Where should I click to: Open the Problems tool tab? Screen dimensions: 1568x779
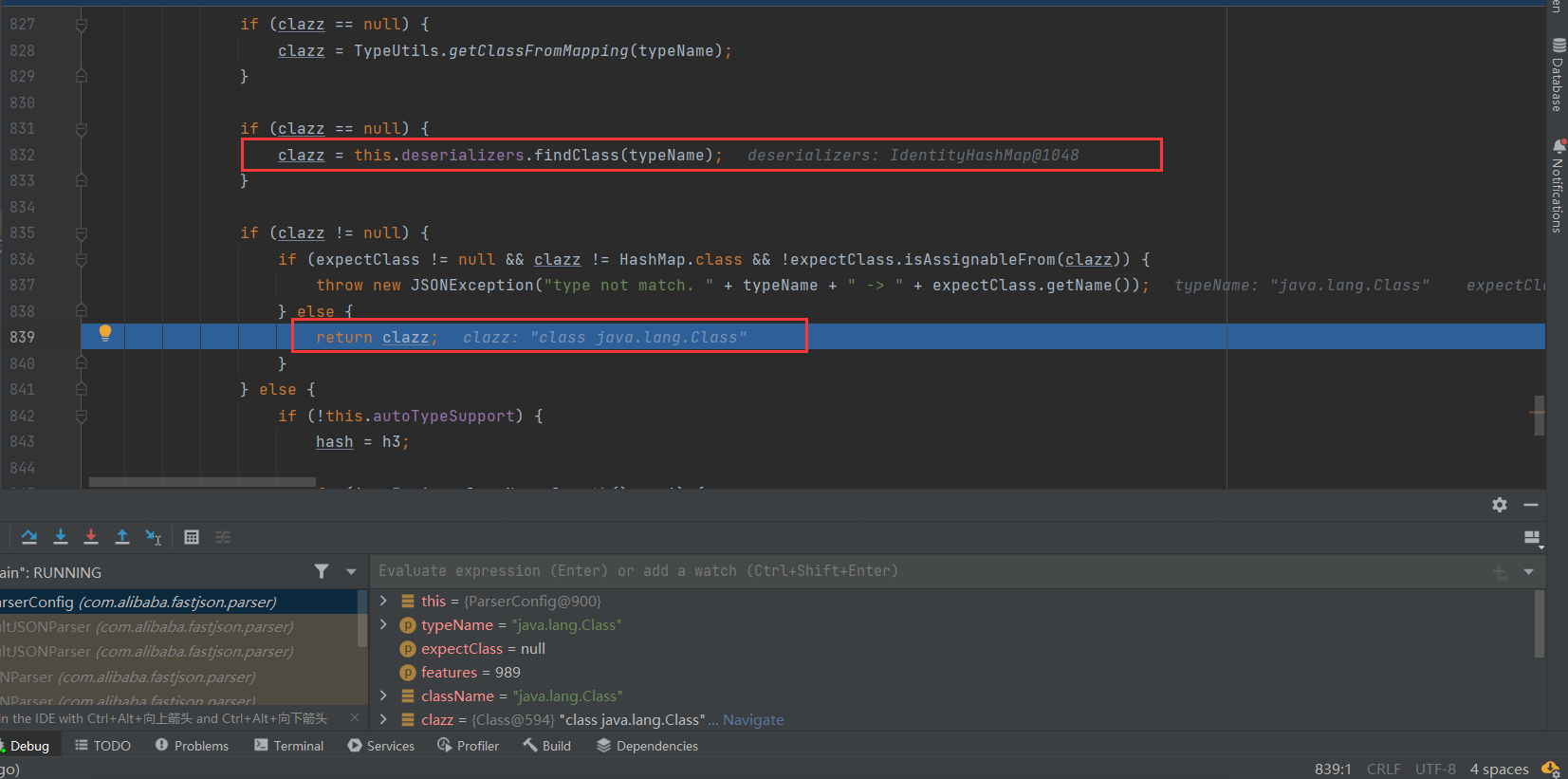pos(192,746)
